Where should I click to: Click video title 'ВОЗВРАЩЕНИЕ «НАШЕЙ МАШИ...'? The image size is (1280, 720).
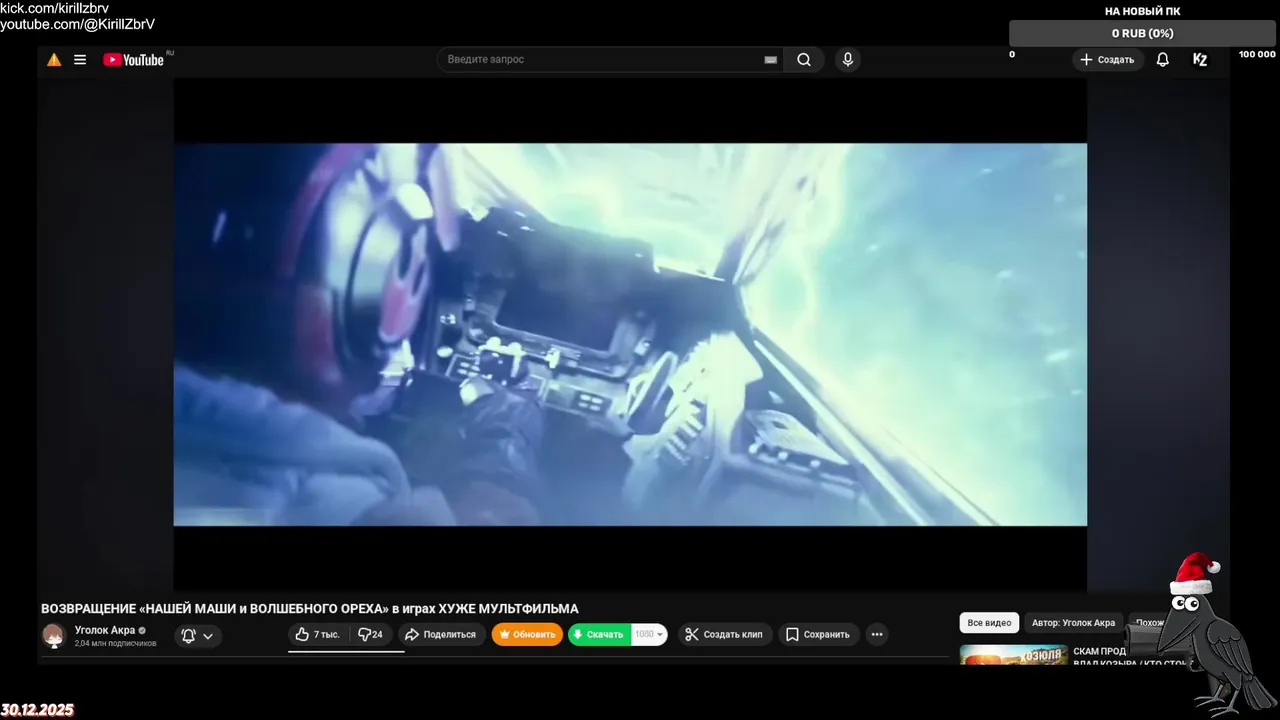310,609
